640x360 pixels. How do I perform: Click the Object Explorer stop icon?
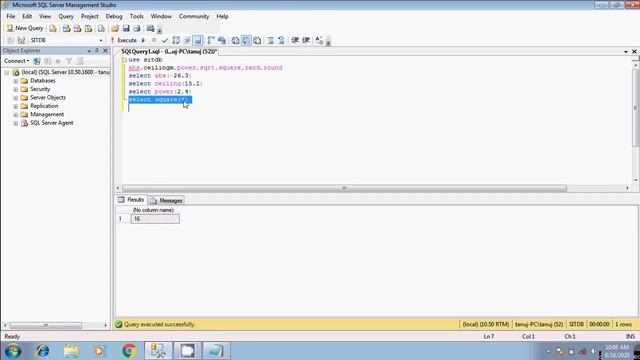point(58,61)
